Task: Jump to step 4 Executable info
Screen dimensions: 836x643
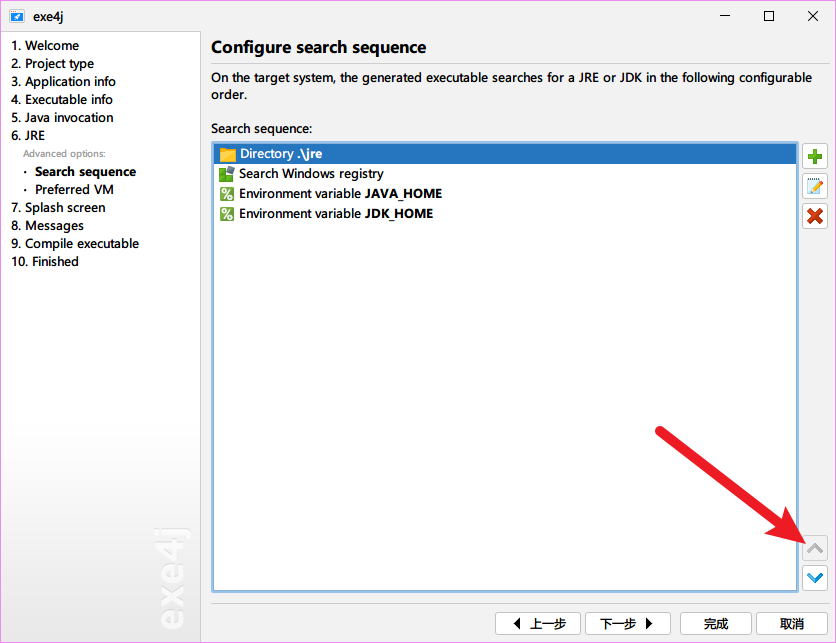Action: 62,100
